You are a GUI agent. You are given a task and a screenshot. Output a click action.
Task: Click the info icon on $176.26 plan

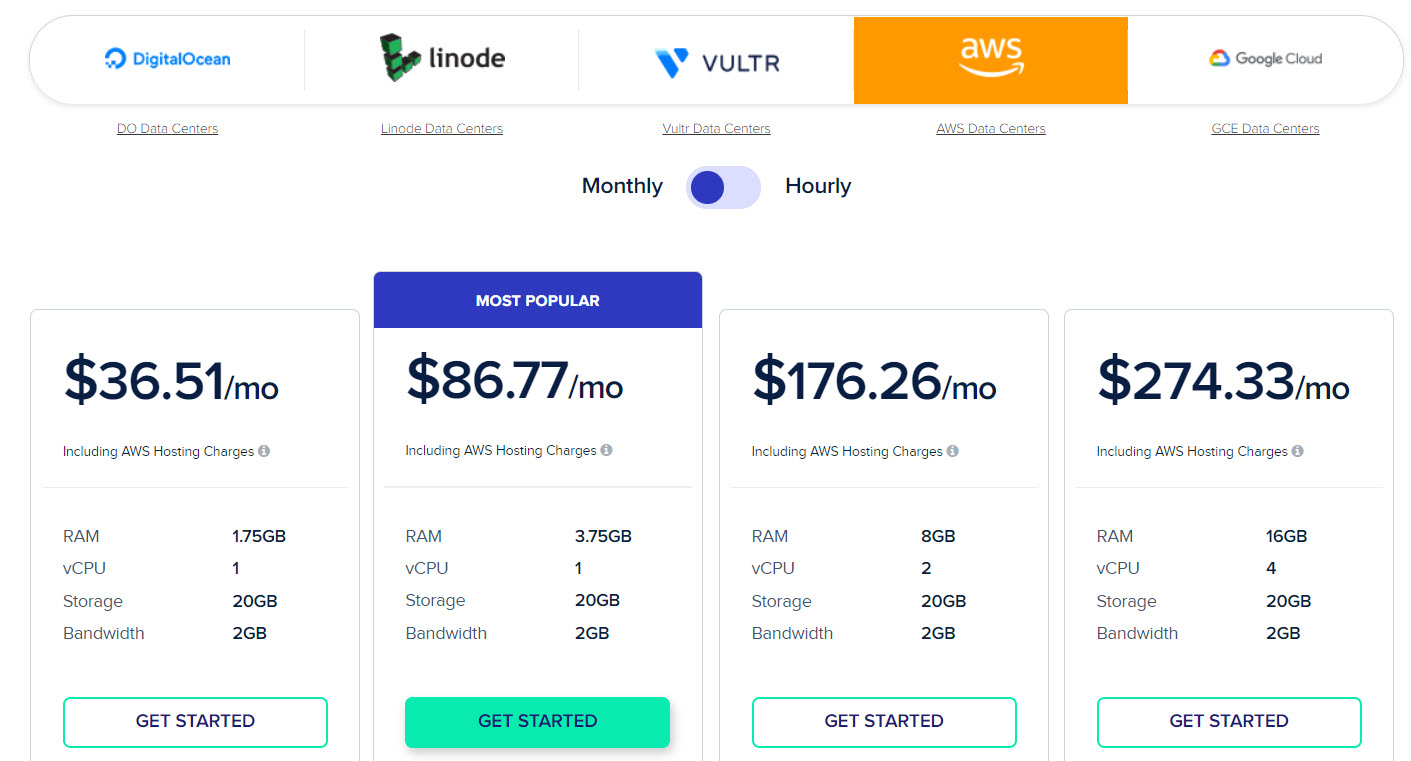(953, 451)
